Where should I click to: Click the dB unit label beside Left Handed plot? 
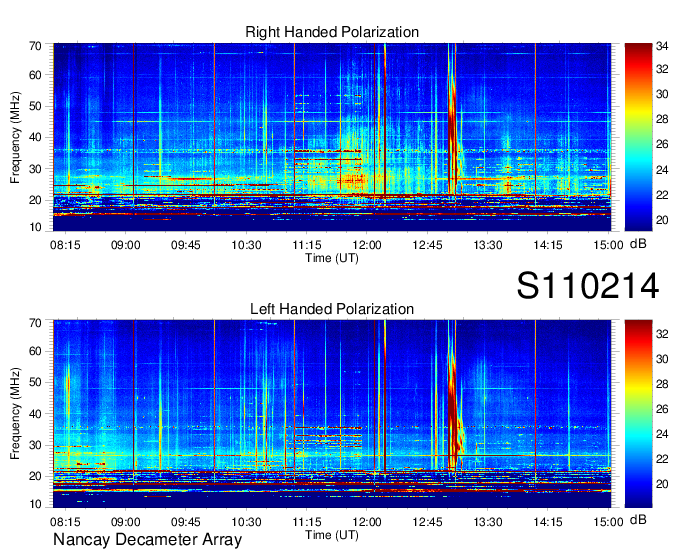click(x=638, y=519)
